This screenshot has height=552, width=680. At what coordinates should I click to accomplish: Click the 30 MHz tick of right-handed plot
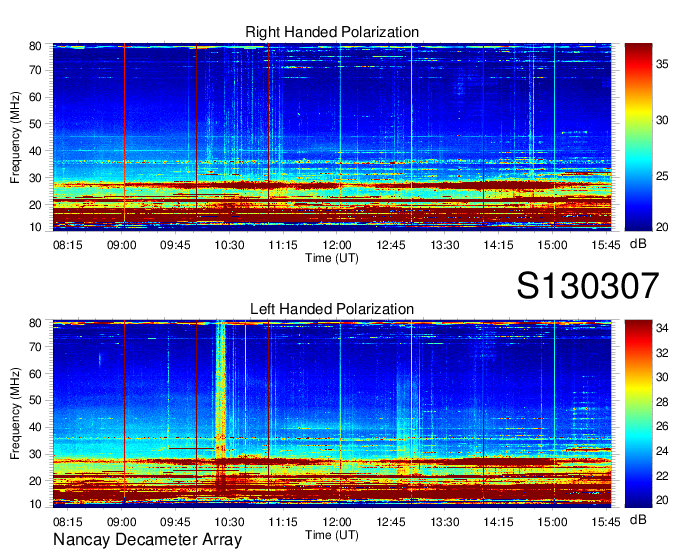tap(35, 178)
